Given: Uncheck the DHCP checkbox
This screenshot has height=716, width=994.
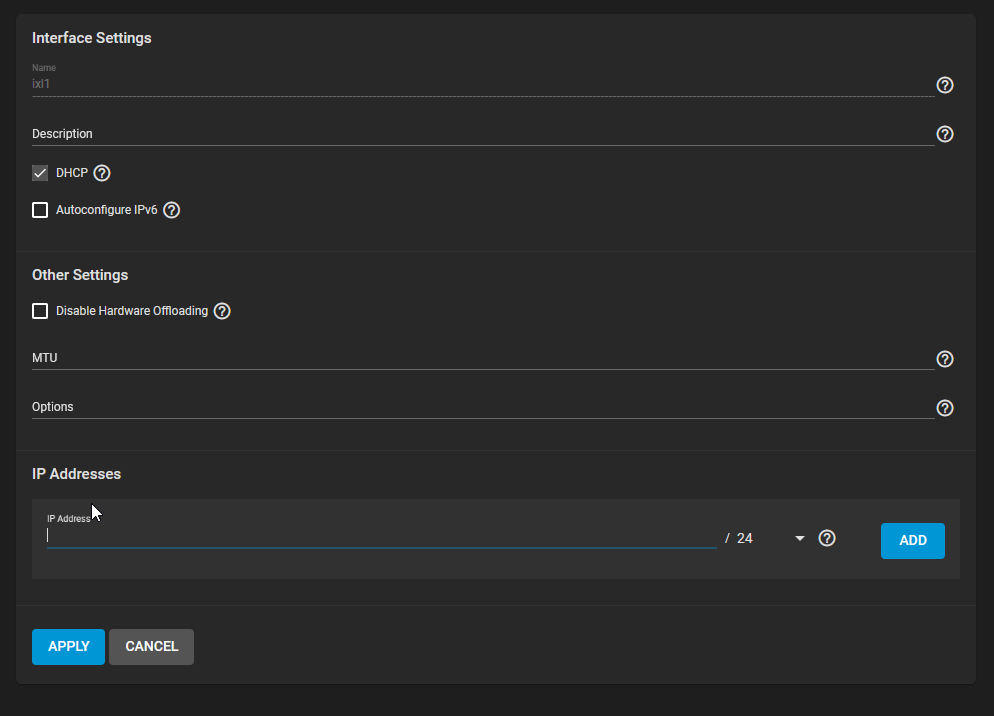Looking at the screenshot, I should 39,172.
